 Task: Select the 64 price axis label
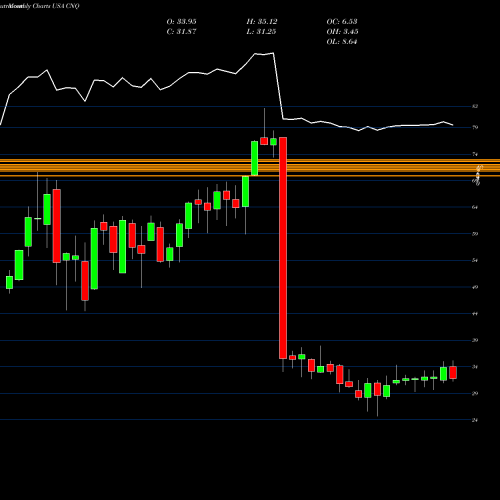[475, 207]
